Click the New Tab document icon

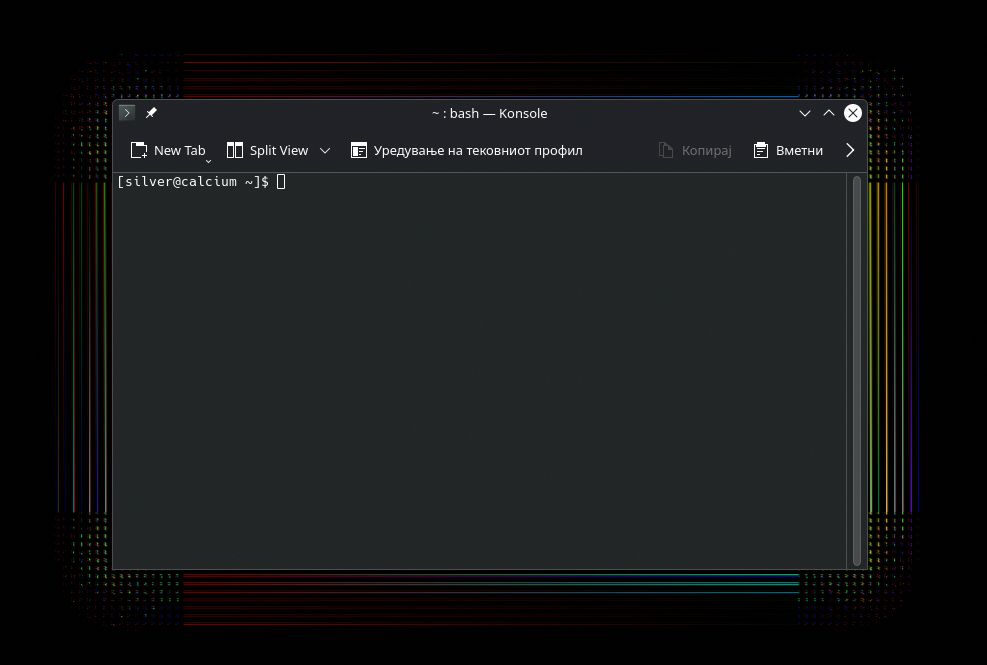tap(139, 149)
